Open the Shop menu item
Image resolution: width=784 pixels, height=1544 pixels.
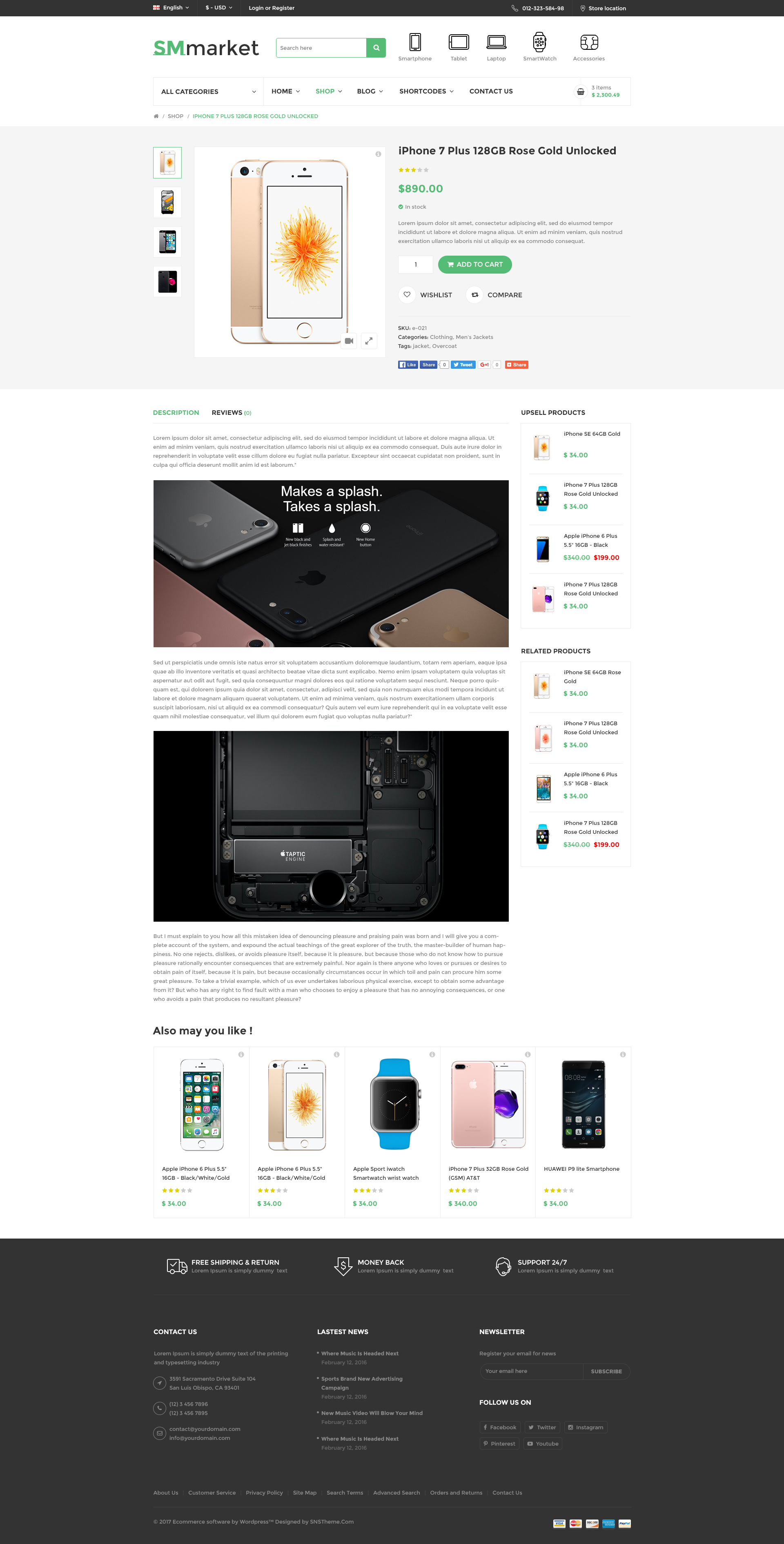click(x=328, y=92)
